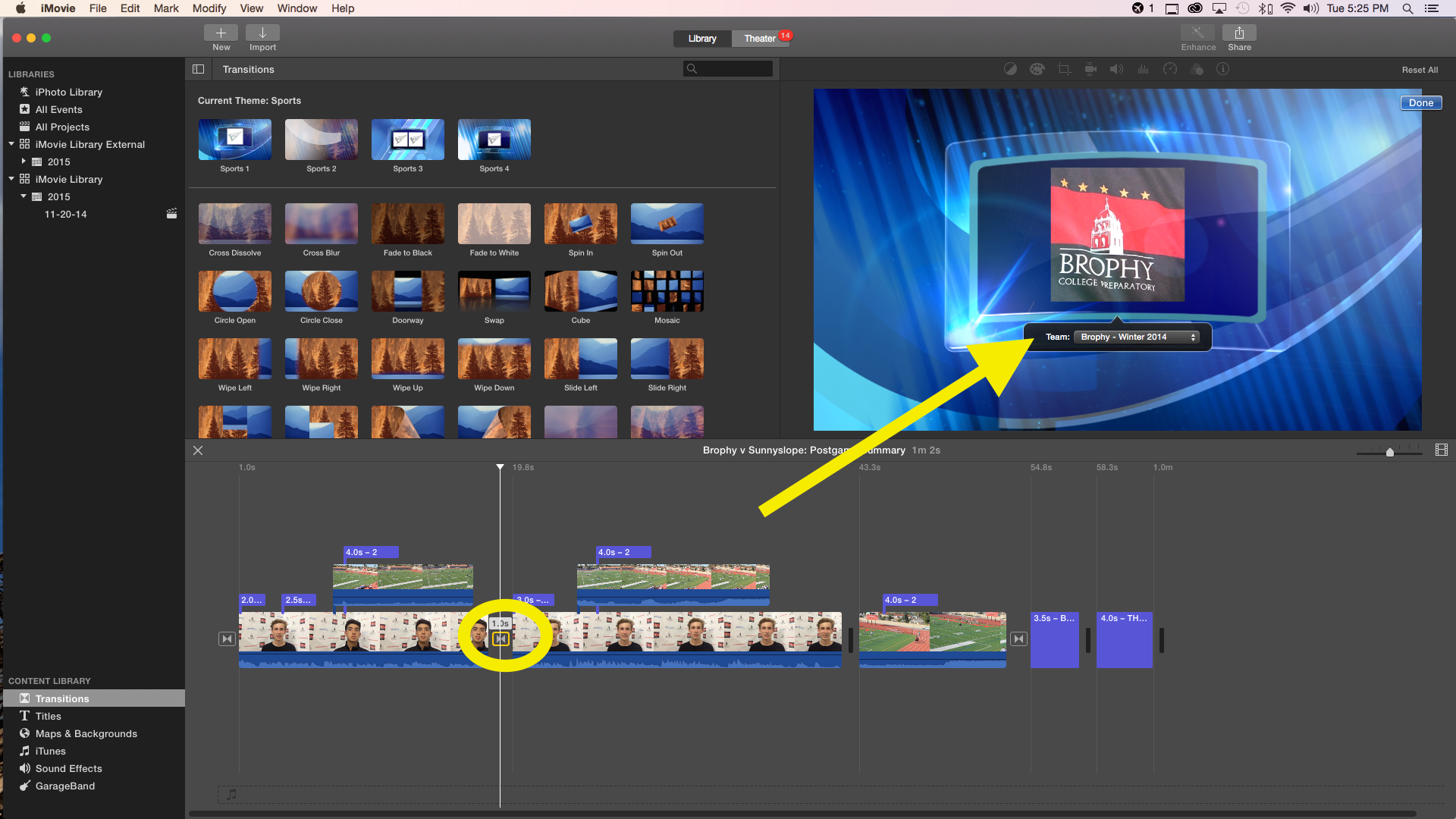1456x819 pixels.
Task: Close the project timeline with X
Action: coord(198,450)
